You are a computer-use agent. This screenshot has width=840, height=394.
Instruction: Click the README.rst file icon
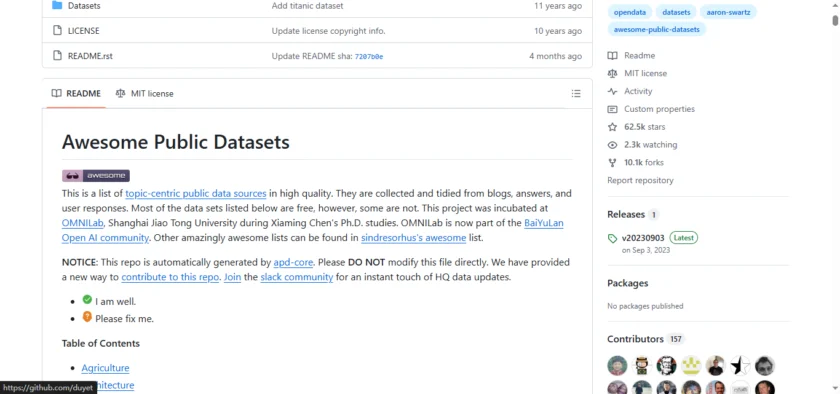(57, 56)
